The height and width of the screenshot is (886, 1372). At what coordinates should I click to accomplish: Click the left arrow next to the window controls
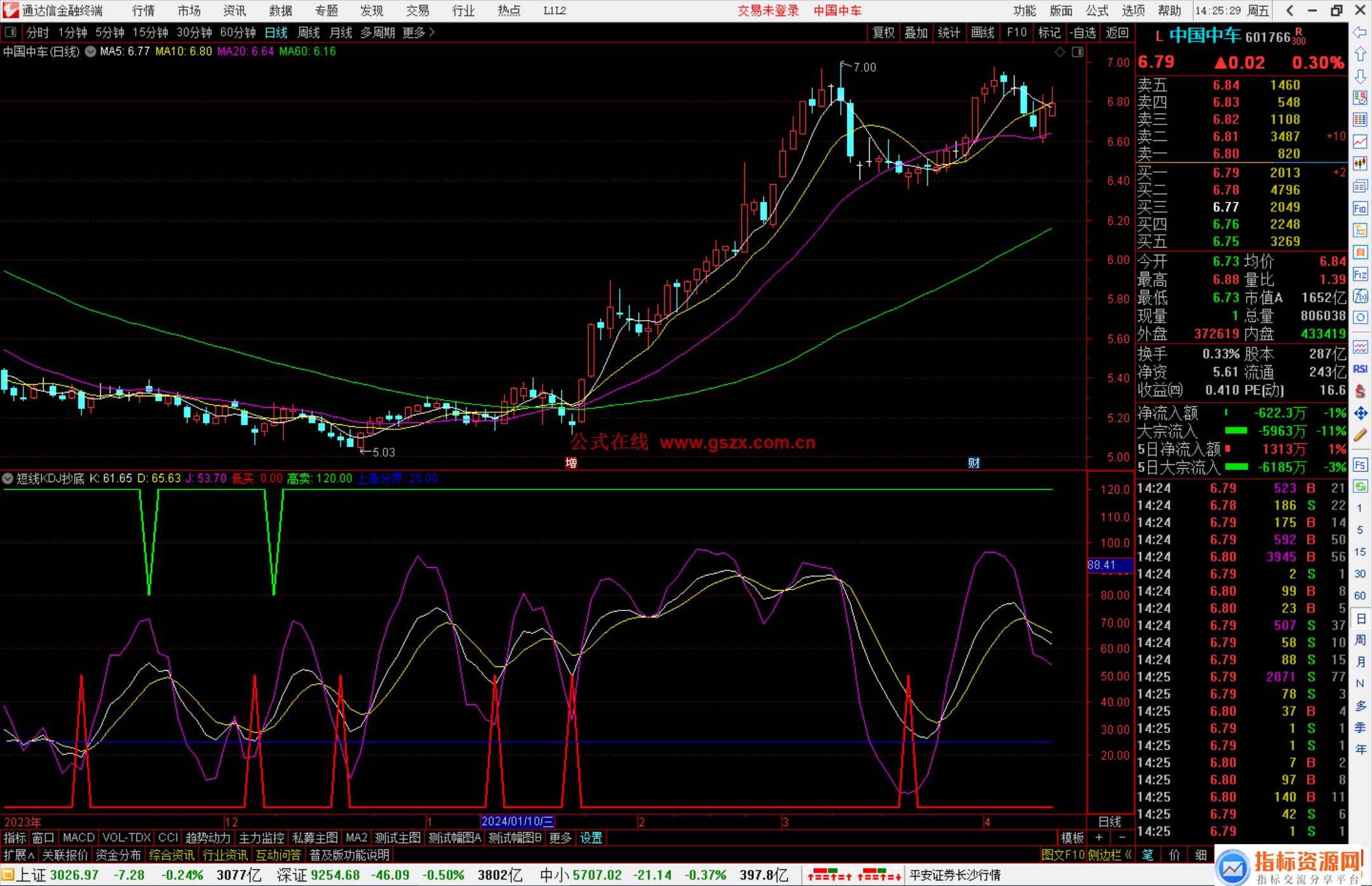(x=1289, y=10)
